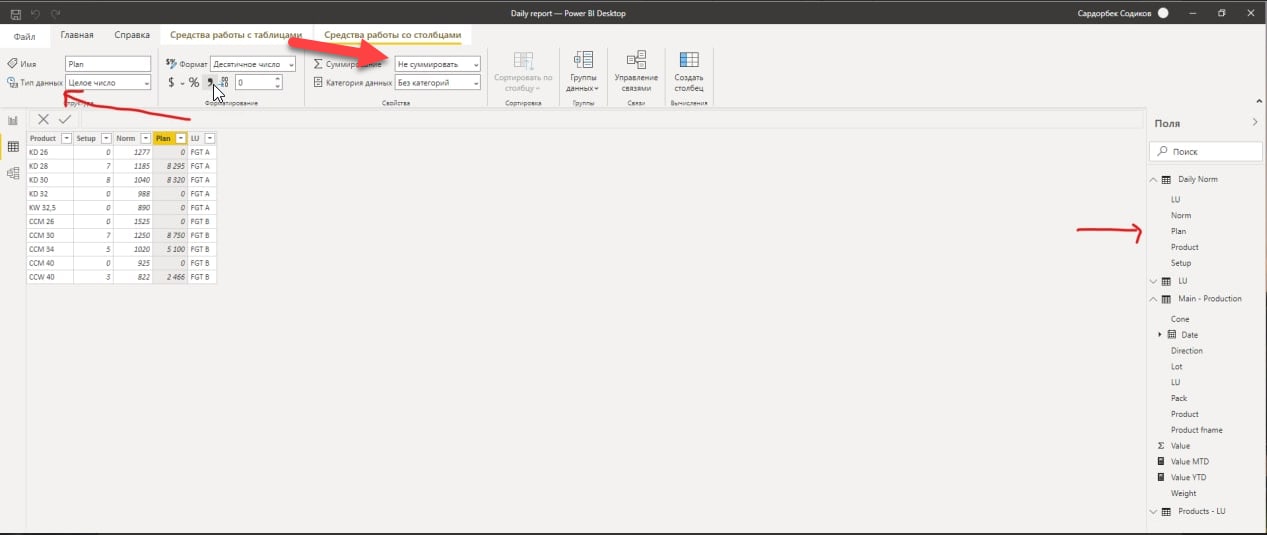Screen dimensions: 1267x535
Task: Click user account Сардорбек Содиков
Action: (1115, 13)
